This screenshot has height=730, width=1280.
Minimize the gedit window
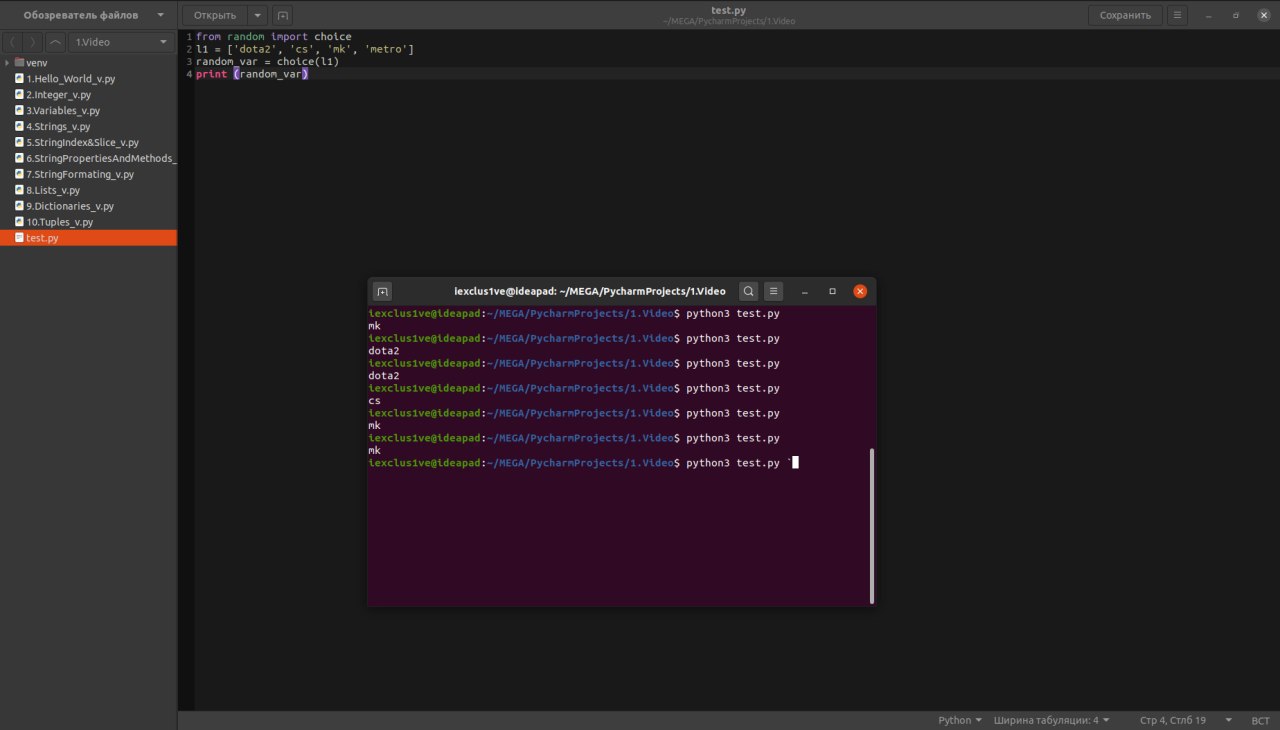1209,15
